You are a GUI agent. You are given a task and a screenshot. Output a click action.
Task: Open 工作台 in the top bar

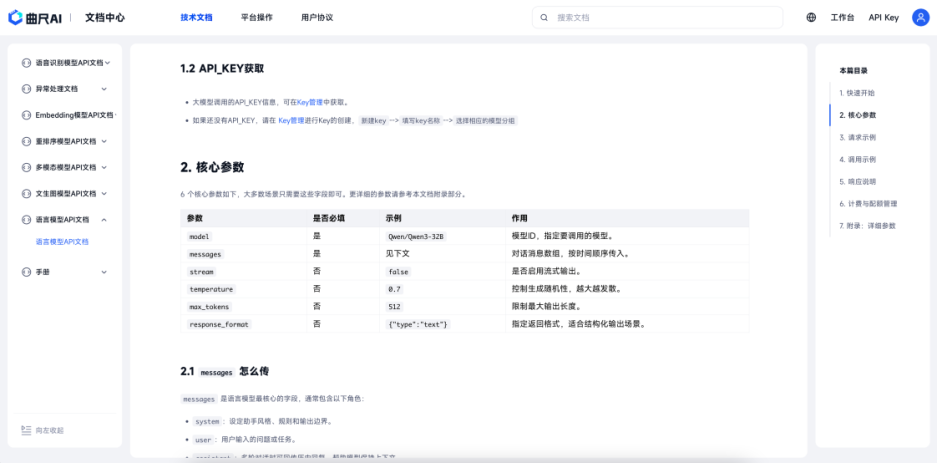pos(842,17)
